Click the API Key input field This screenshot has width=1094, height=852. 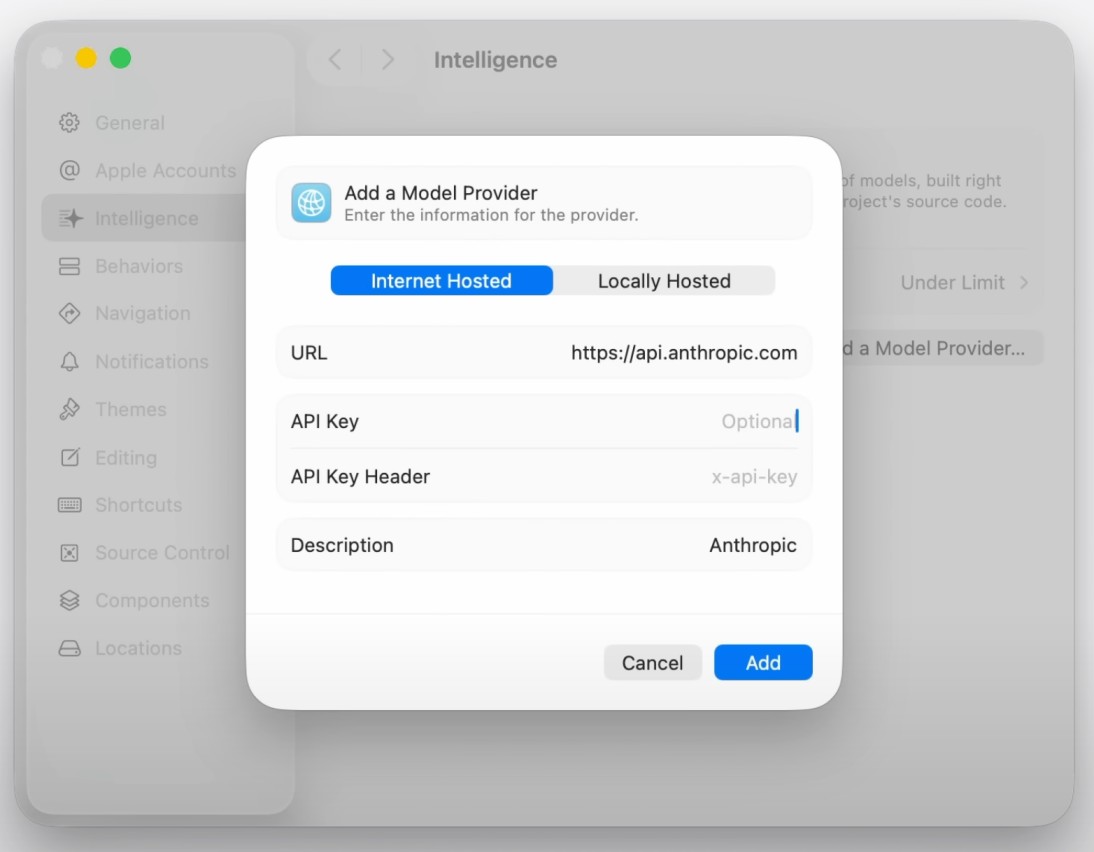544,421
